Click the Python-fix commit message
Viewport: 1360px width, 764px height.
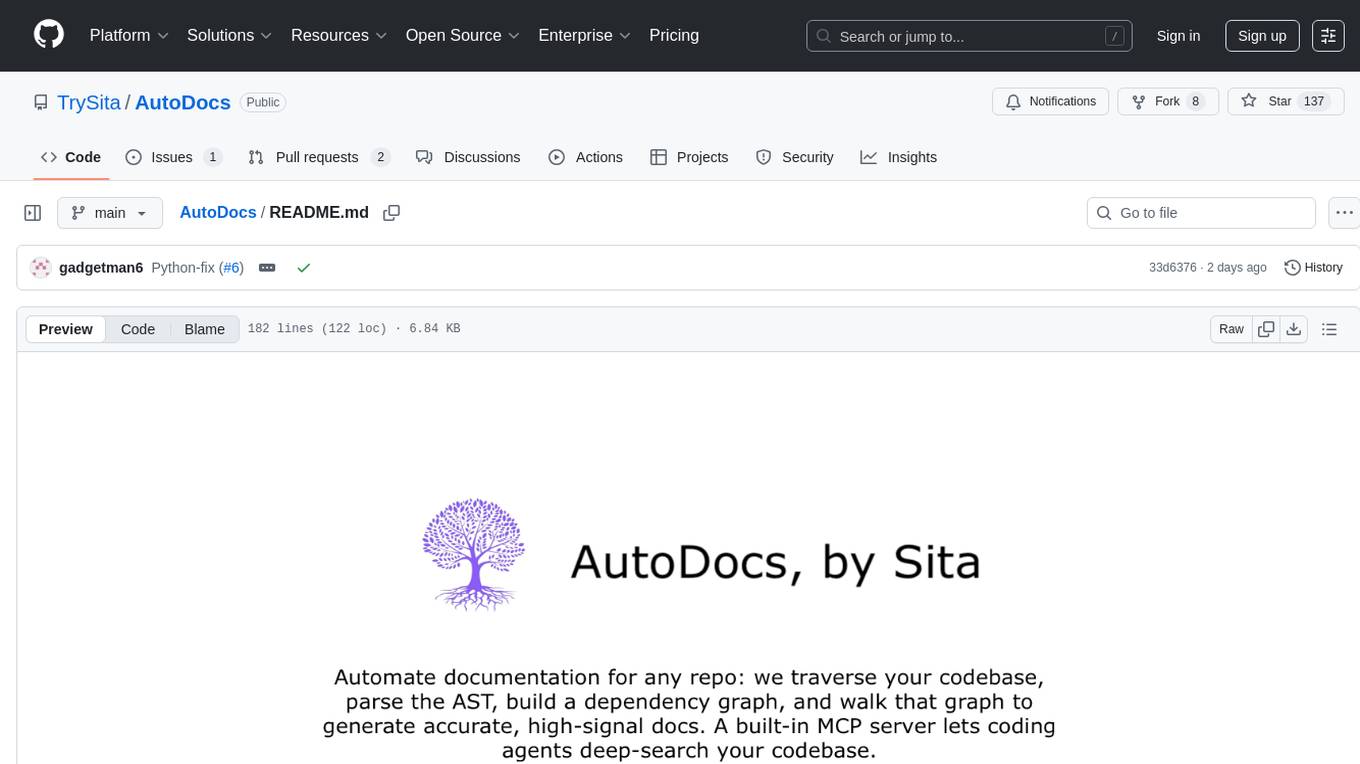[x=183, y=268]
